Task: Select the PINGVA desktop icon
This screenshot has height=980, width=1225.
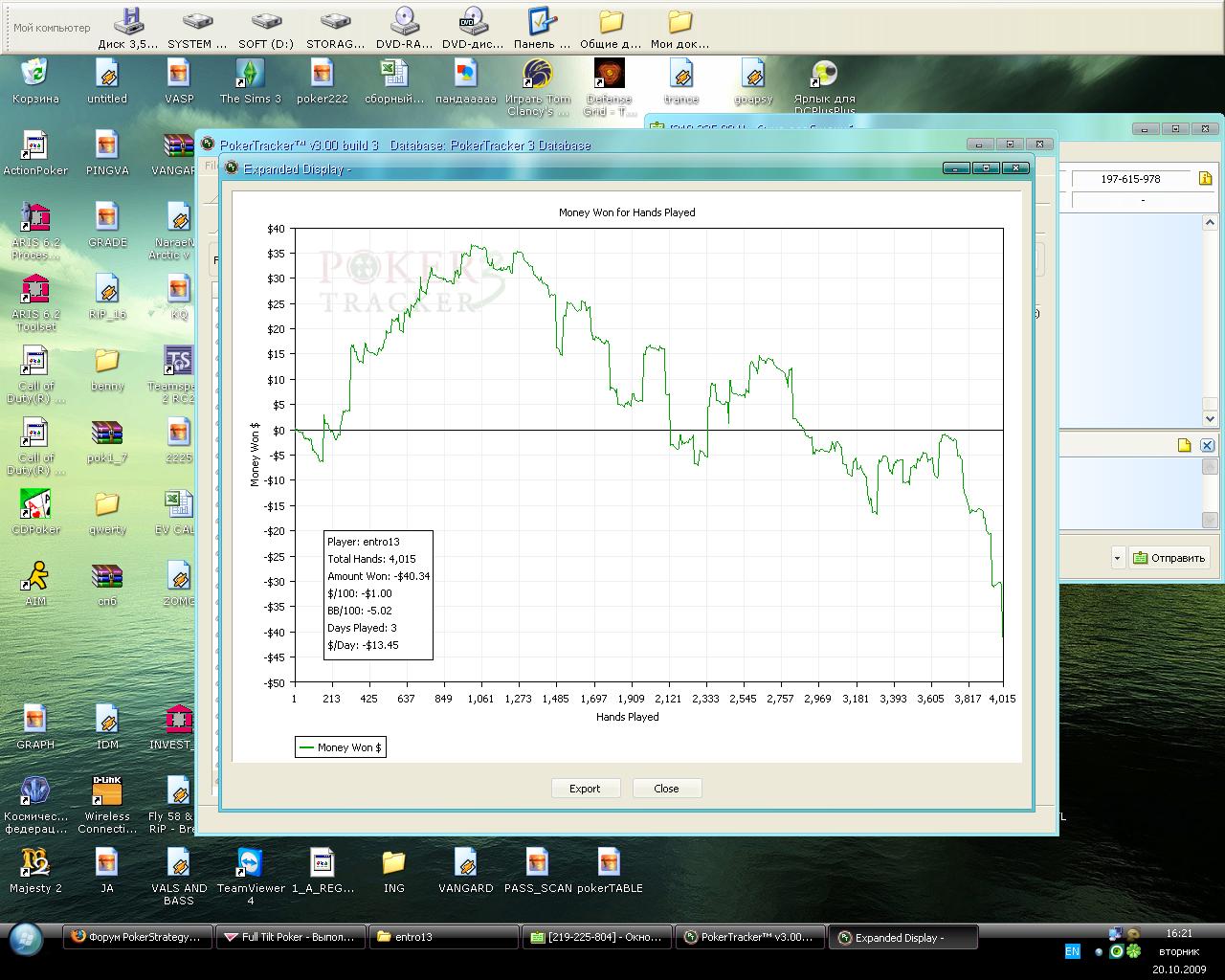Action: [x=107, y=153]
